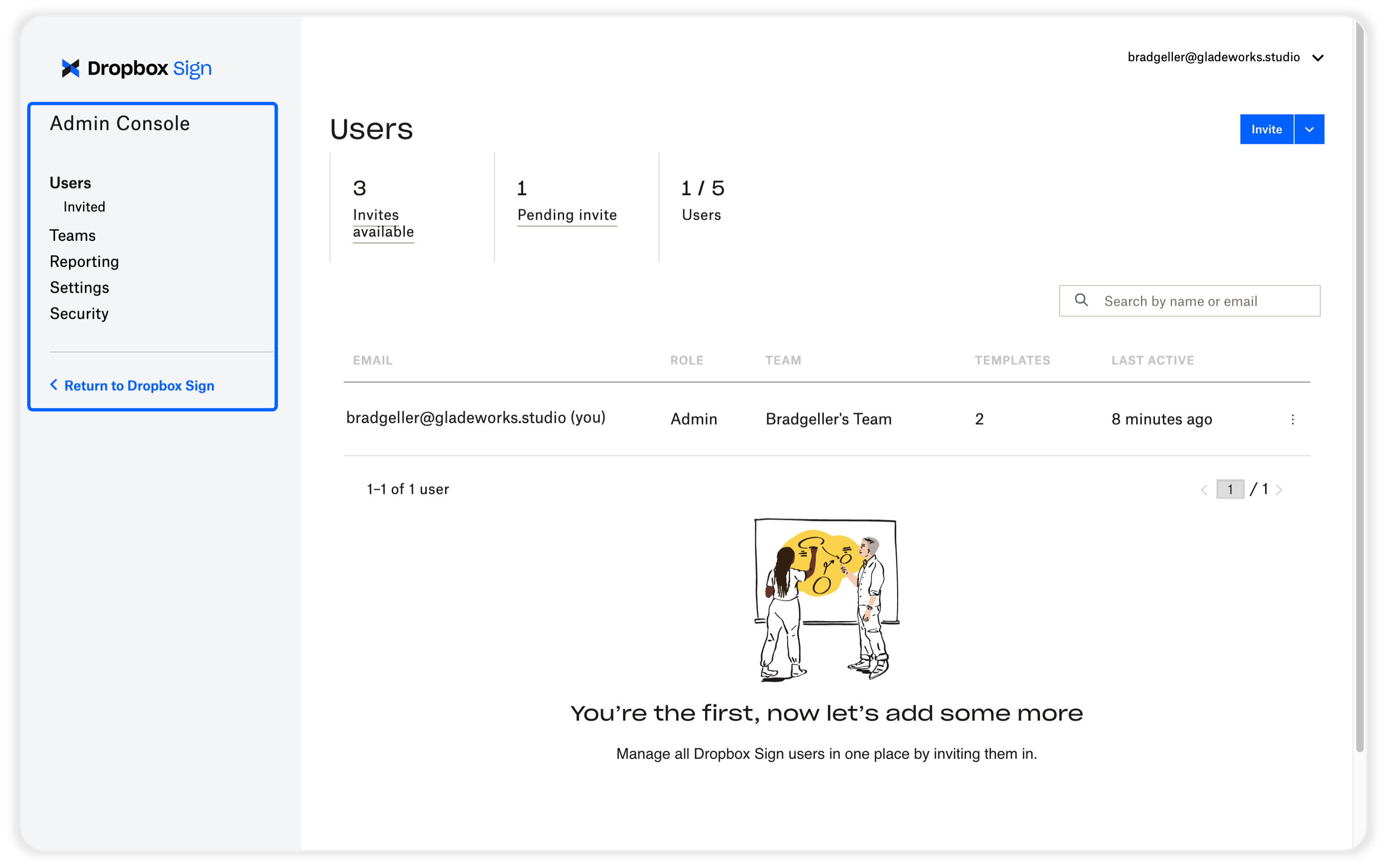1386x868 pixels.
Task: Click the Invites available link
Action: (383, 223)
